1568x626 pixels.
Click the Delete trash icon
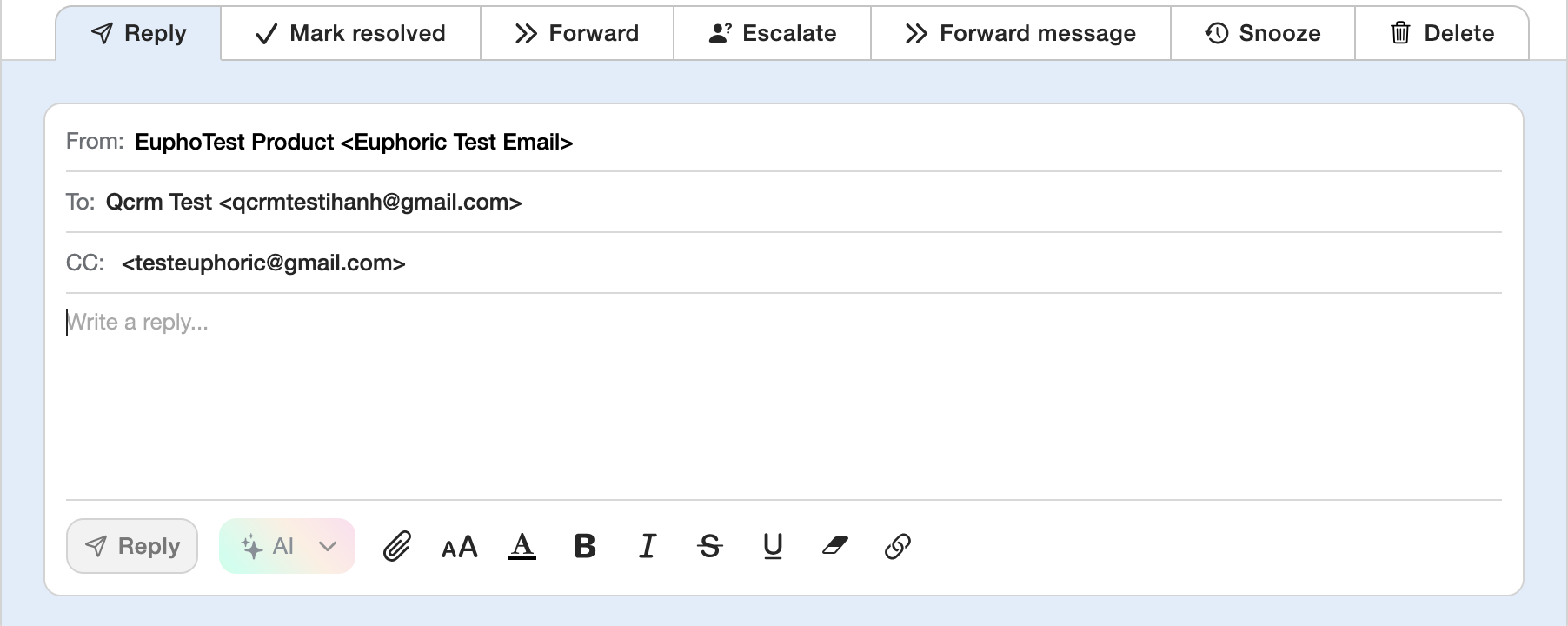[x=1400, y=33]
